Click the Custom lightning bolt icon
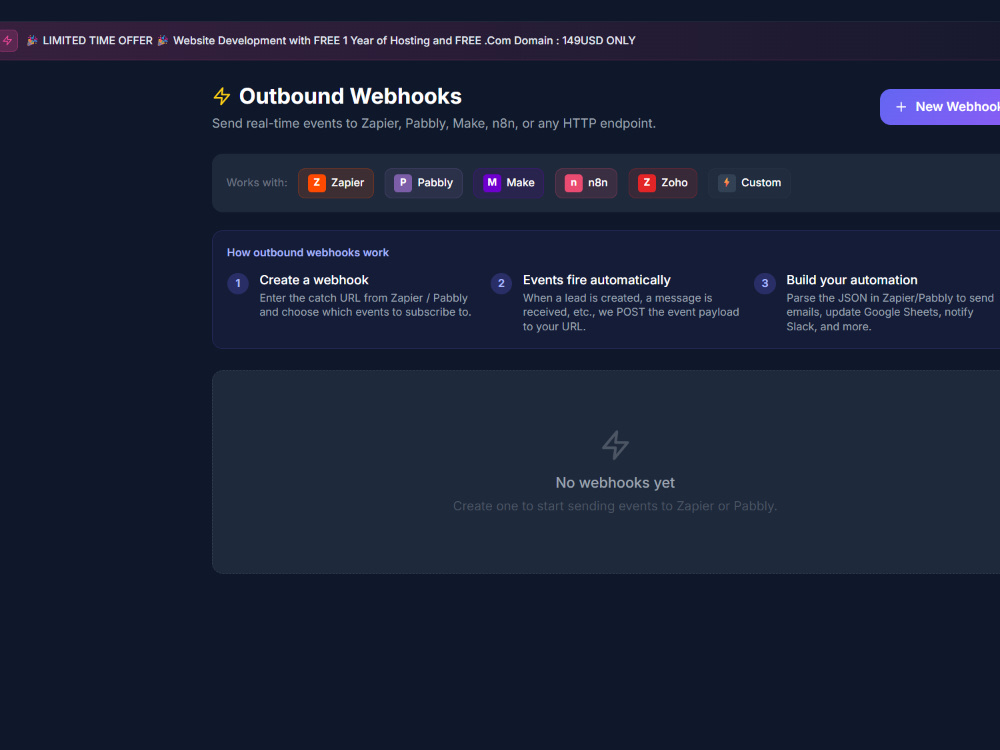The height and width of the screenshot is (750, 1000). coord(726,183)
